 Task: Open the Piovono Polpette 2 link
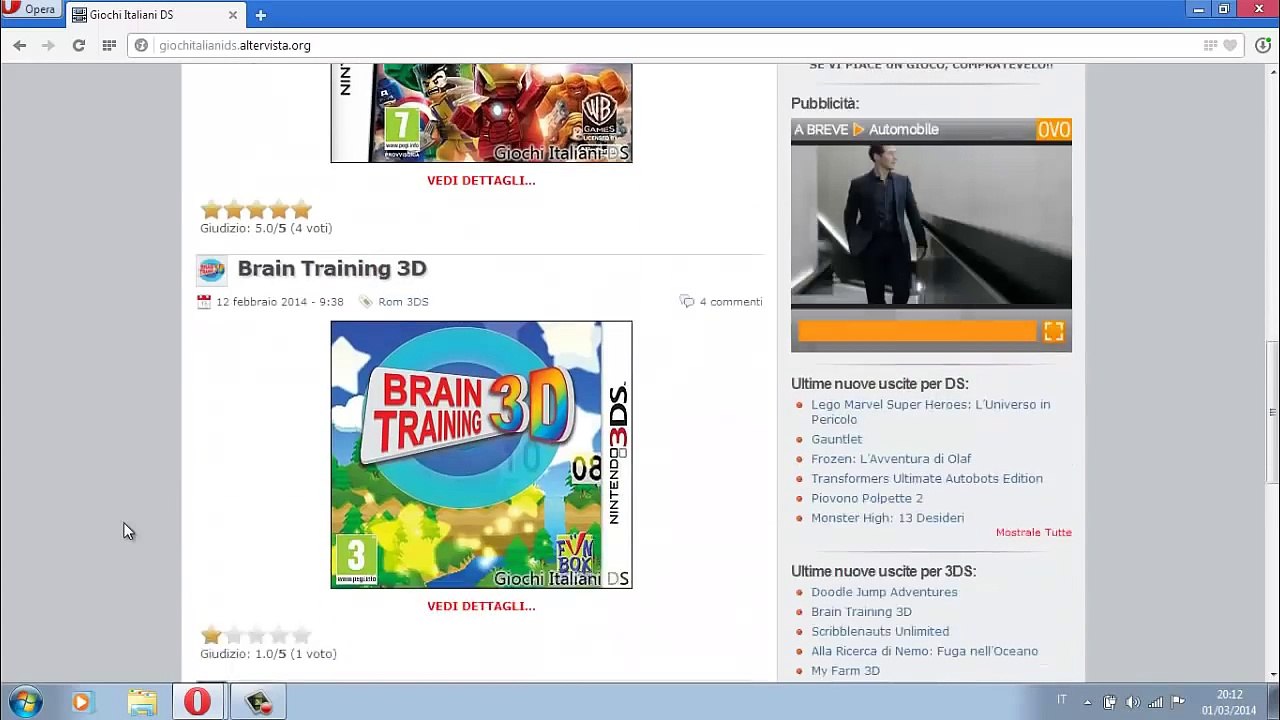tap(867, 498)
